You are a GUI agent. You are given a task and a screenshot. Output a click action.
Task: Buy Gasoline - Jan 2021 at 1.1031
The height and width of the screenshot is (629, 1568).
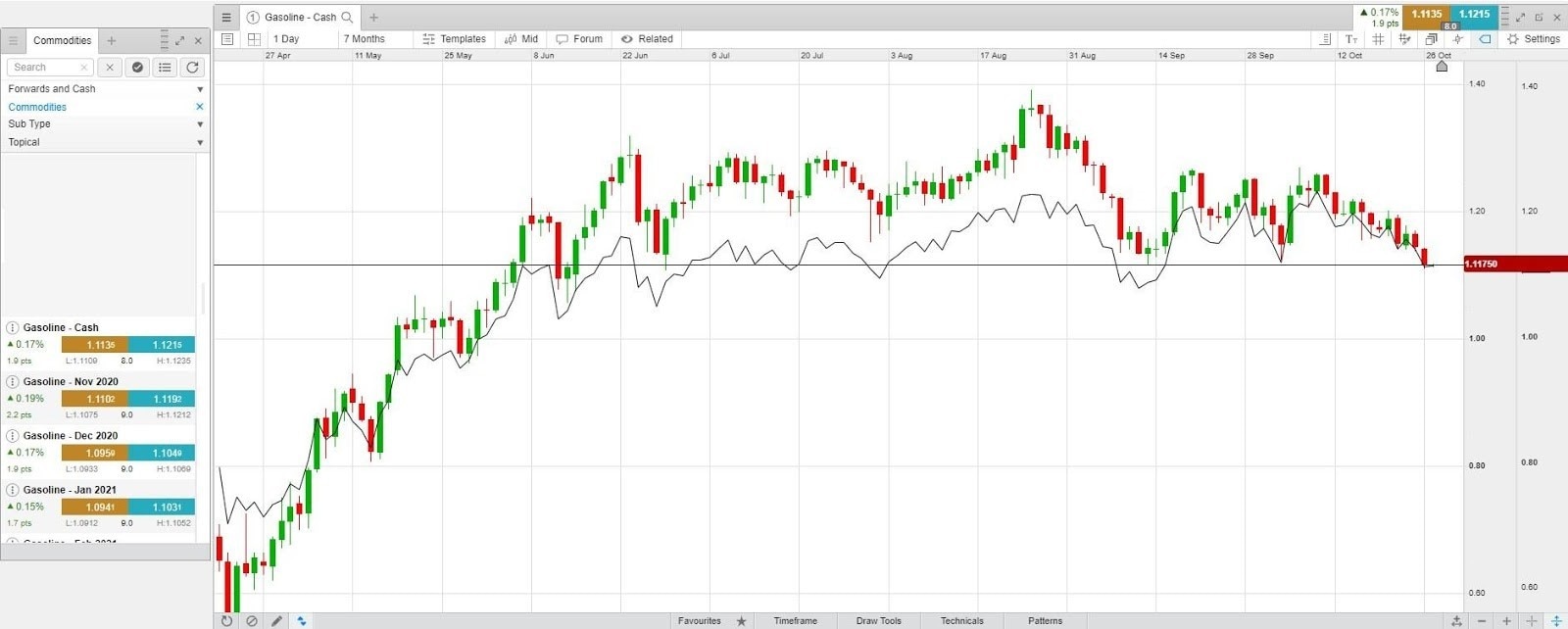pyautogui.click(x=162, y=507)
